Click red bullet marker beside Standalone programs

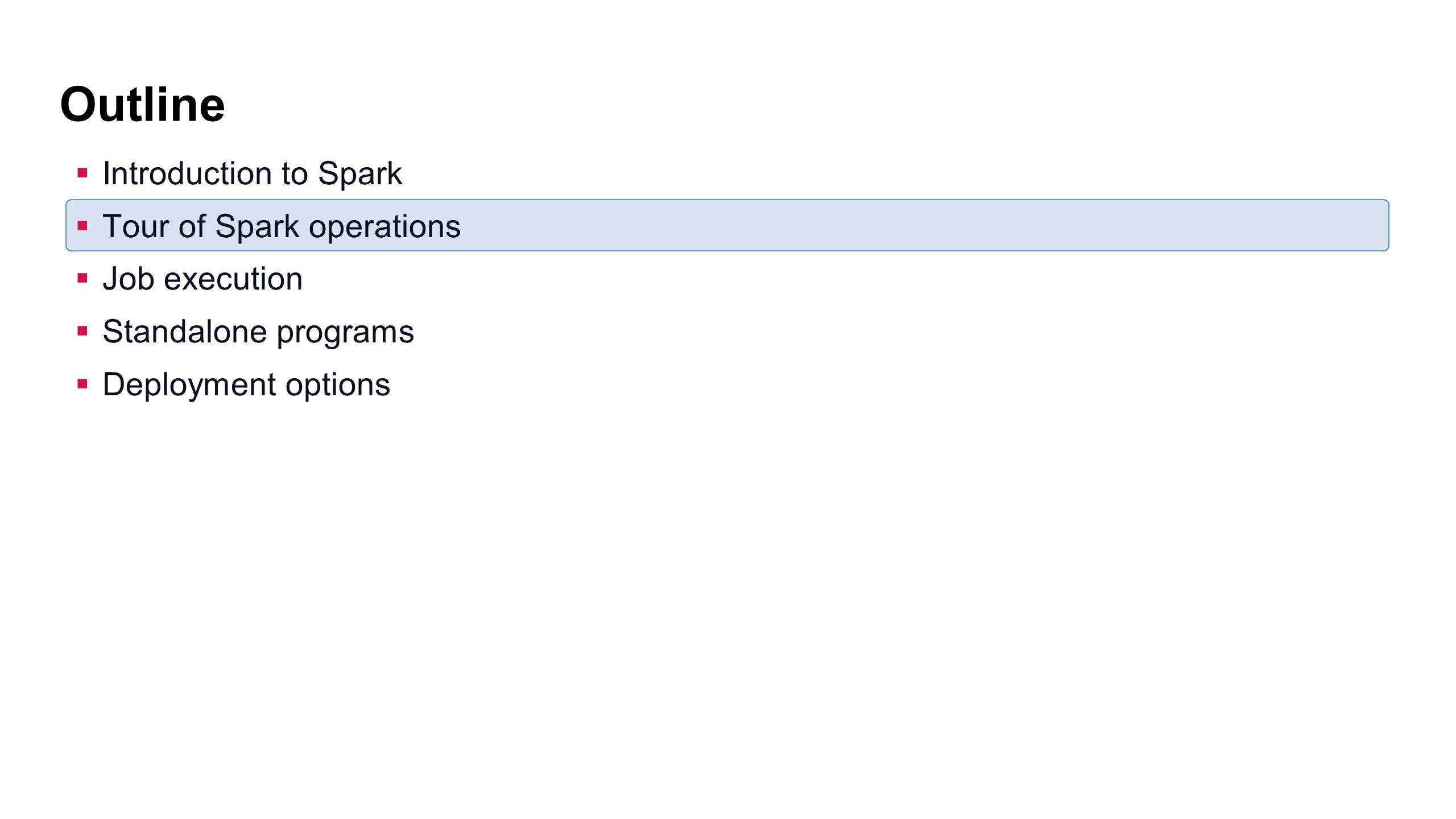82,331
